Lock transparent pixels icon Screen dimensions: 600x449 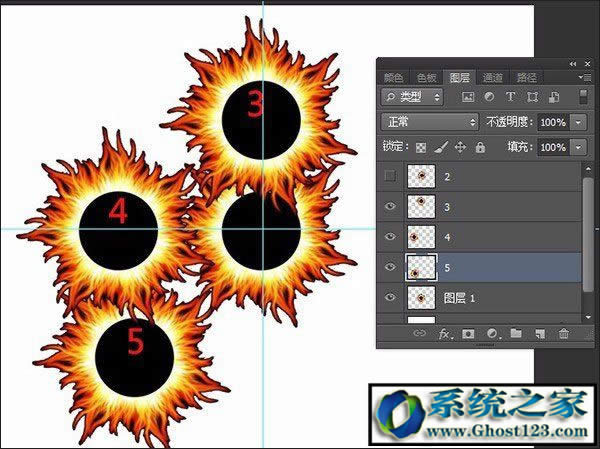(x=421, y=148)
